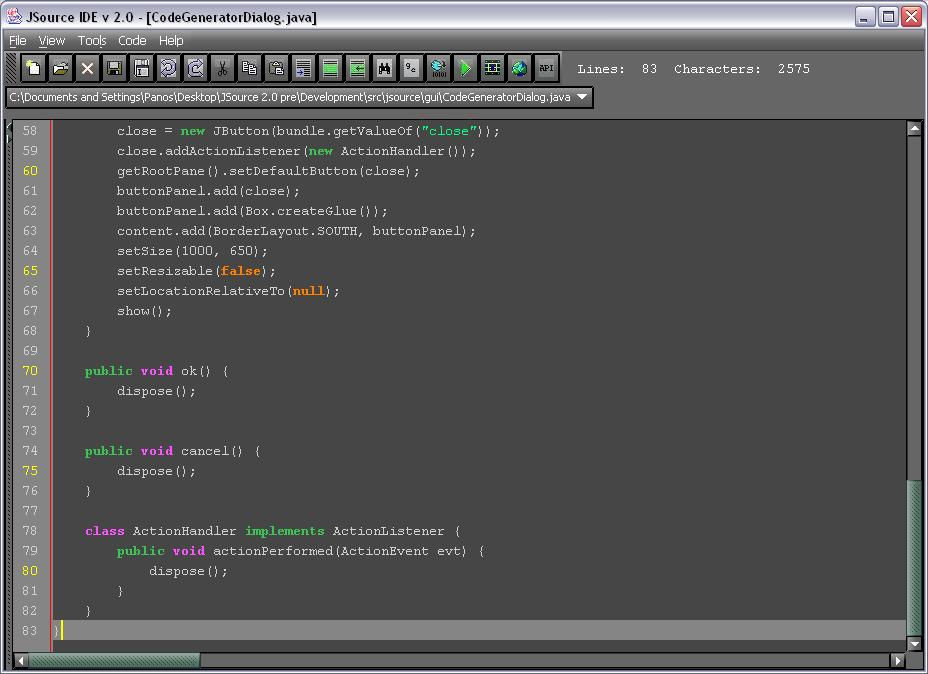The image size is (928, 674).
Task: Click 'BorderLayout.SOUTH' on line 63
Action: [x=285, y=231]
